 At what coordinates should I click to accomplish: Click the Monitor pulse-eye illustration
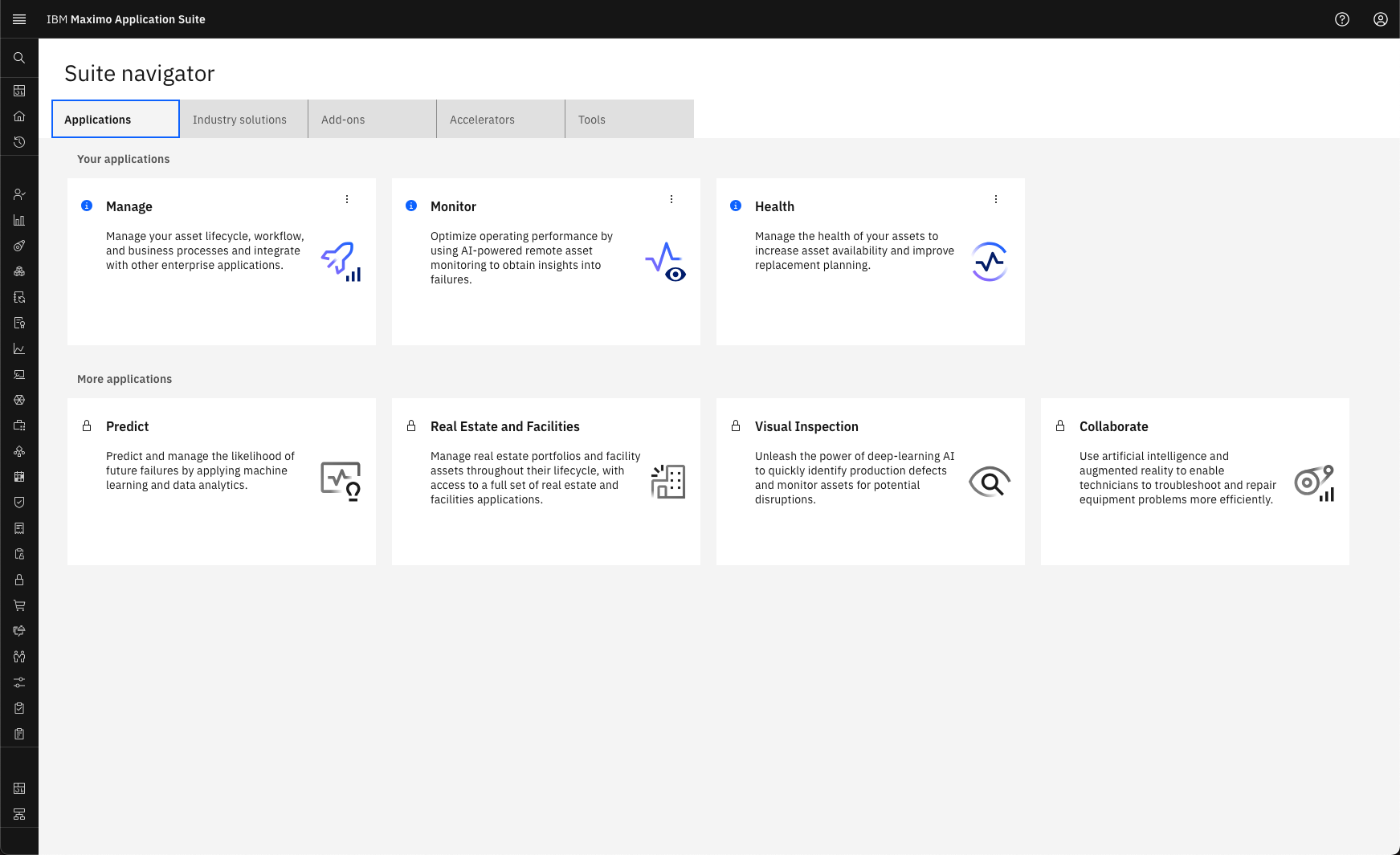pyautogui.click(x=666, y=262)
